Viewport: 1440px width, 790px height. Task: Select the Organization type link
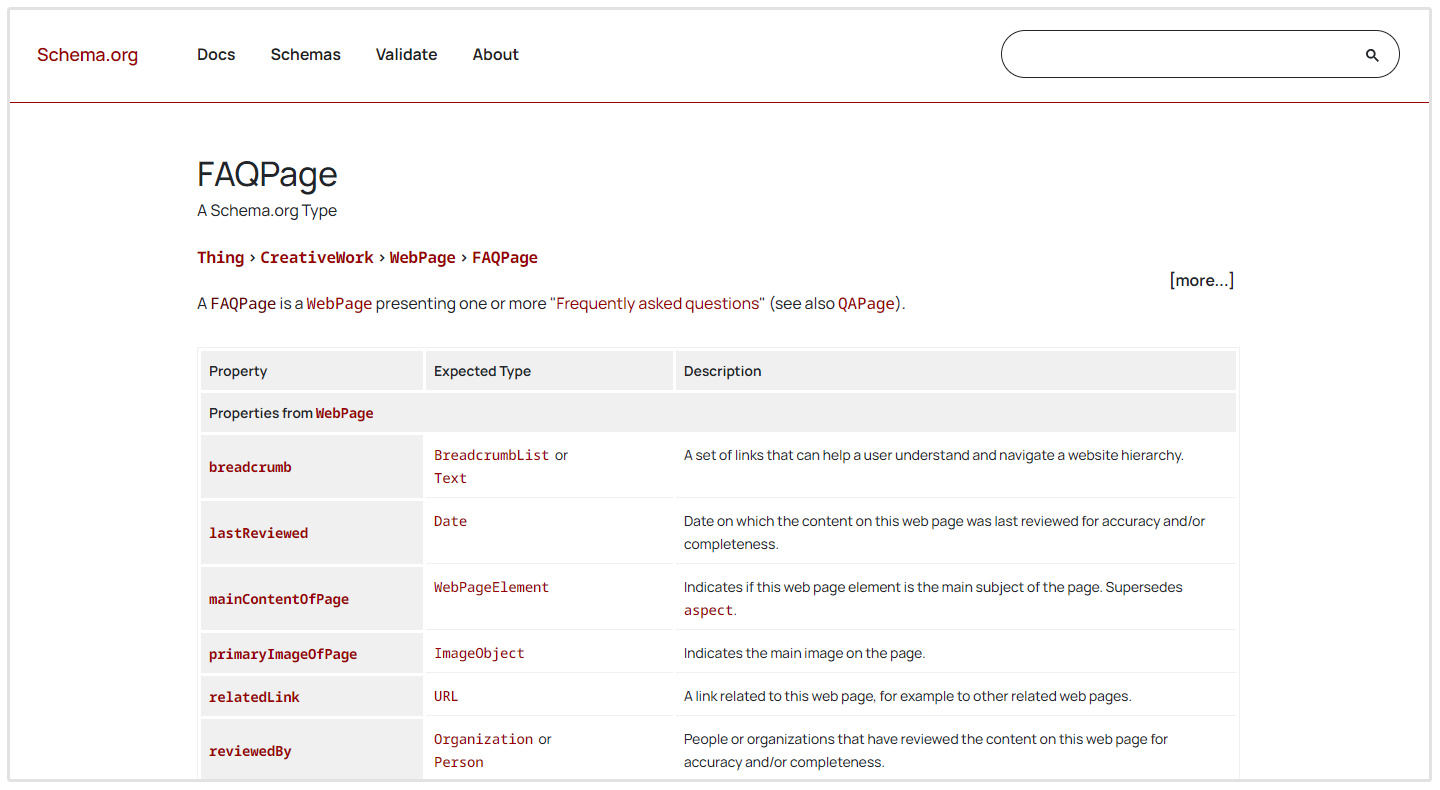point(483,738)
